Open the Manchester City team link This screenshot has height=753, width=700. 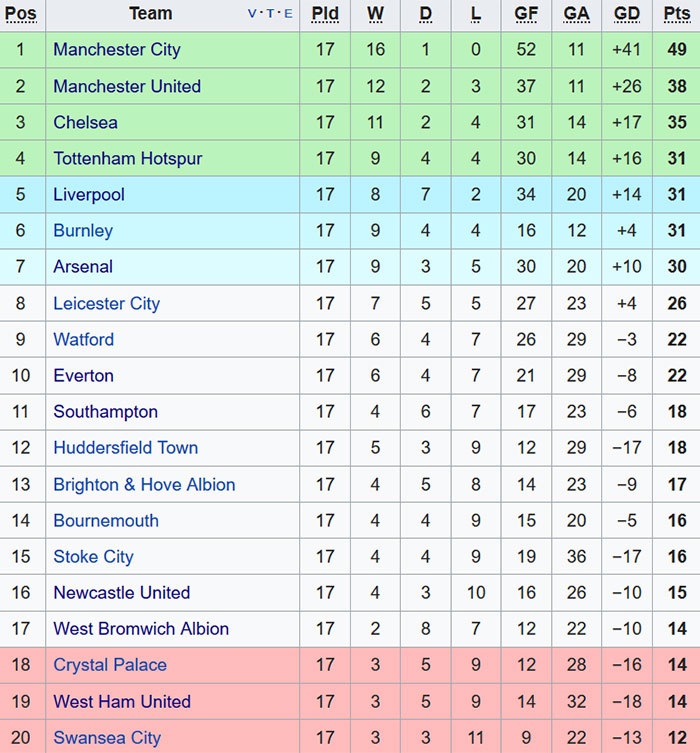click(x=117, y=50)
